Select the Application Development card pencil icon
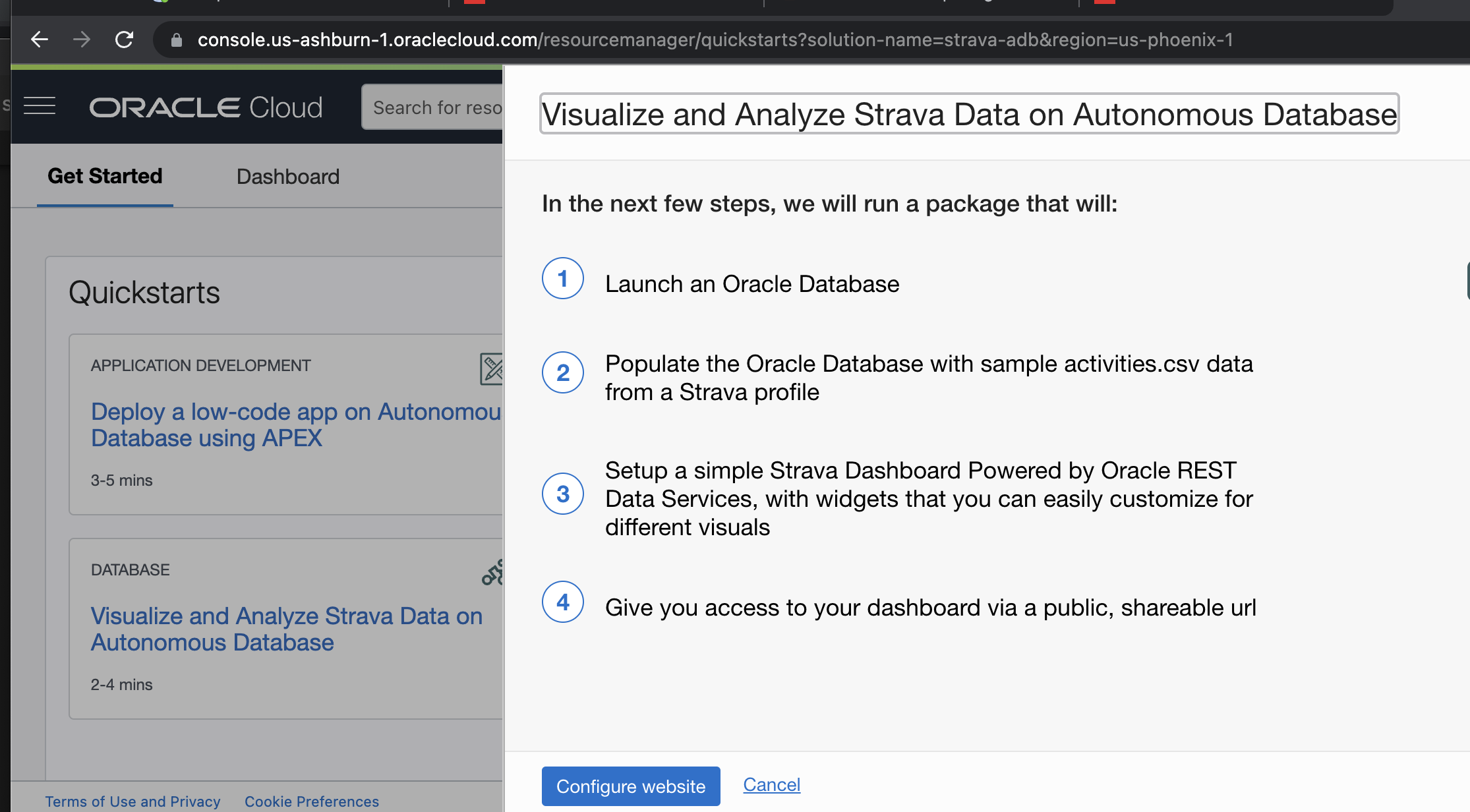The width and height of the screenshot is (1470, 812). coord(492,368)
